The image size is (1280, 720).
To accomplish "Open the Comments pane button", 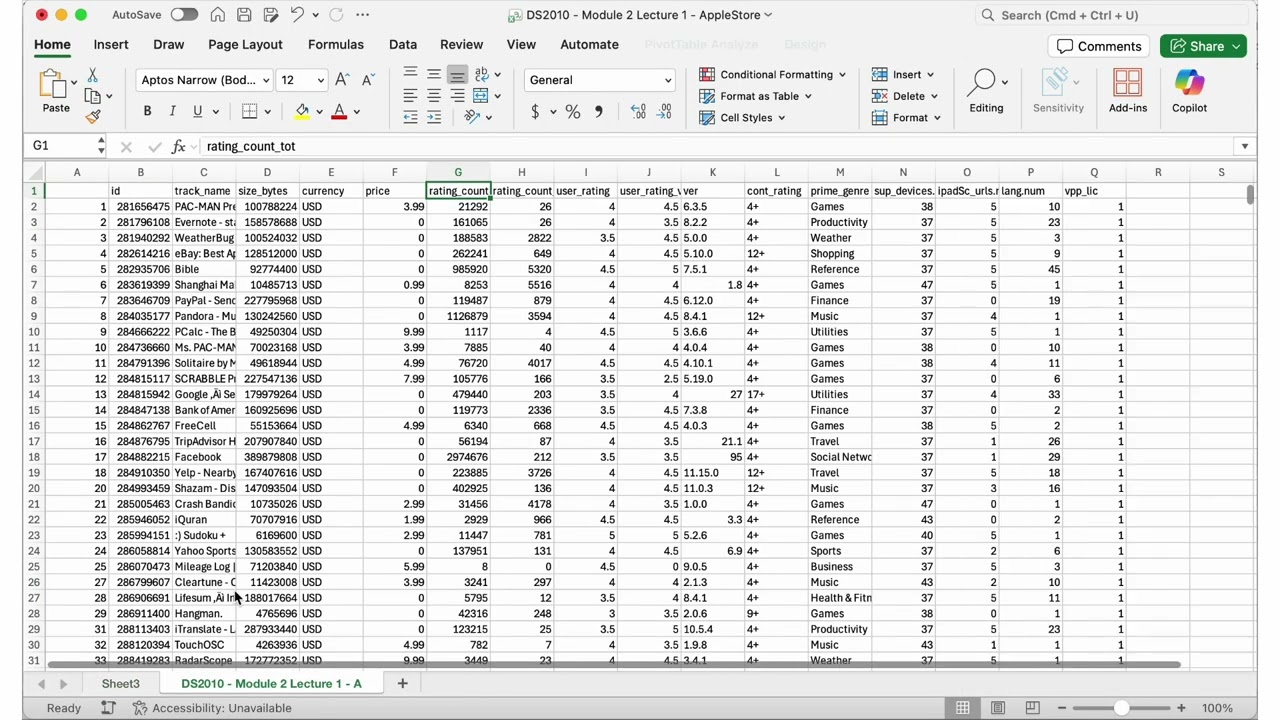I will coord(1098,46).
